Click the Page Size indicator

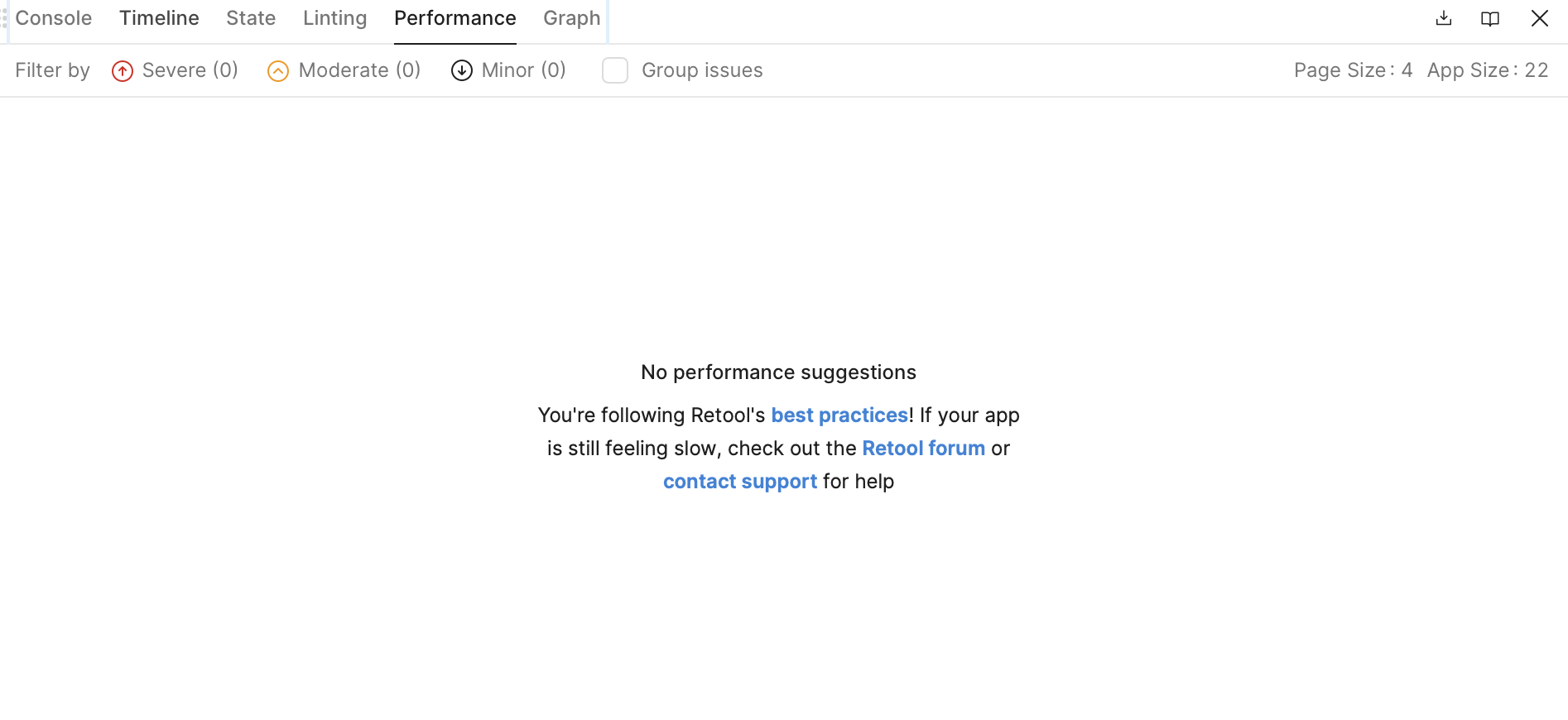1353,70
